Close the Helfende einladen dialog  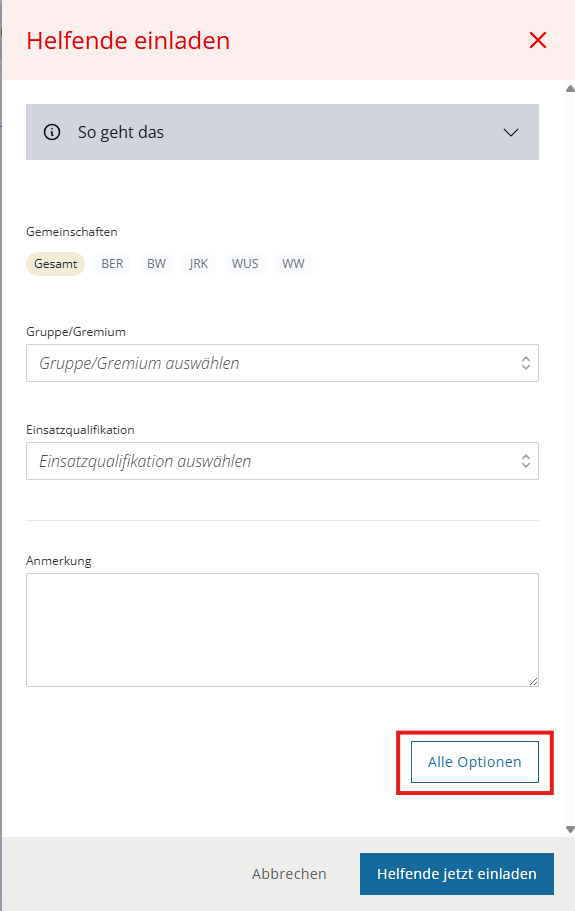click(x=538, y=41)
